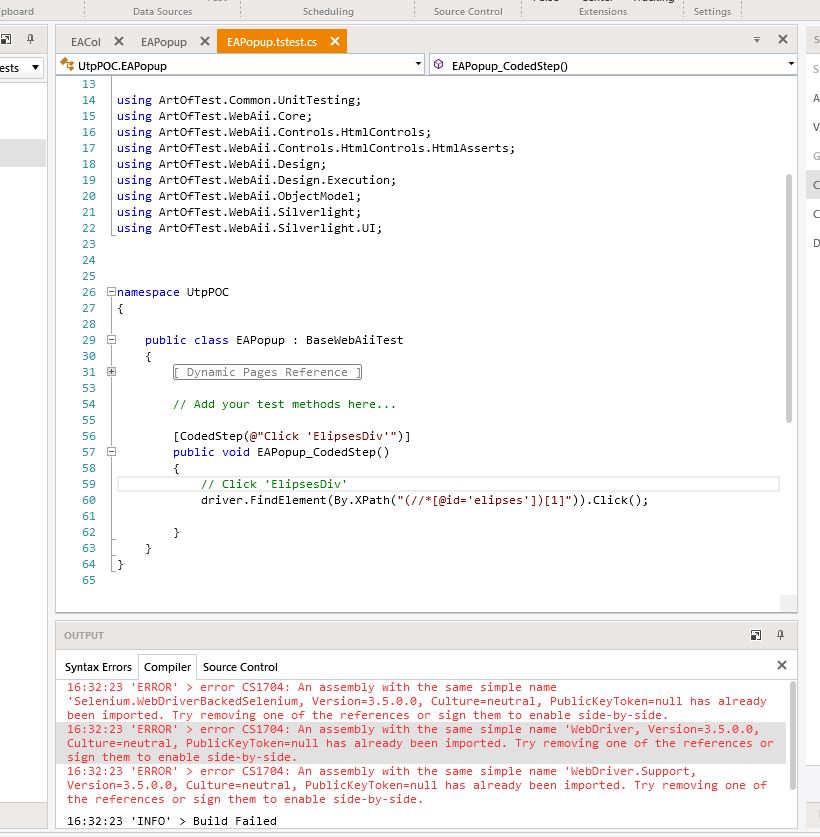Collapse the UtpPOC namespace block
The image size is (820, 837).
coord(111,292)
